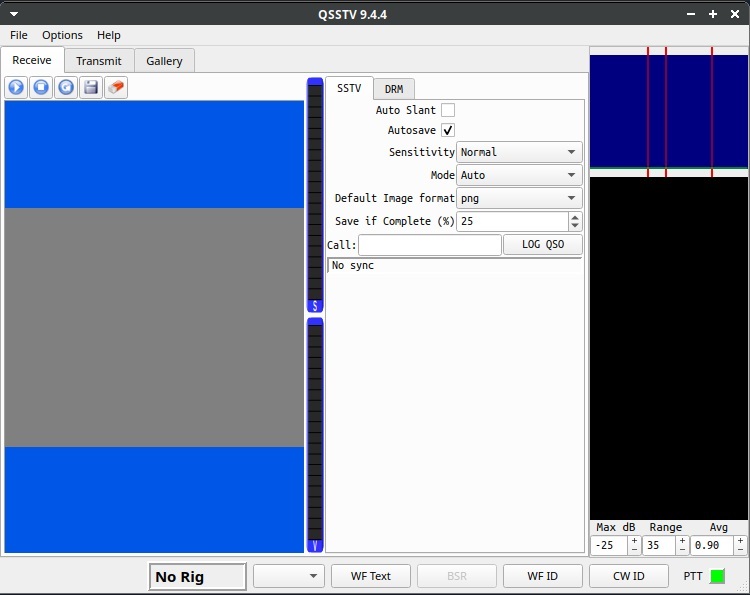Decrease the Avg value with minus
This screenshot has height=595, width=750.
pyautogui.click(x=740, y=550)
